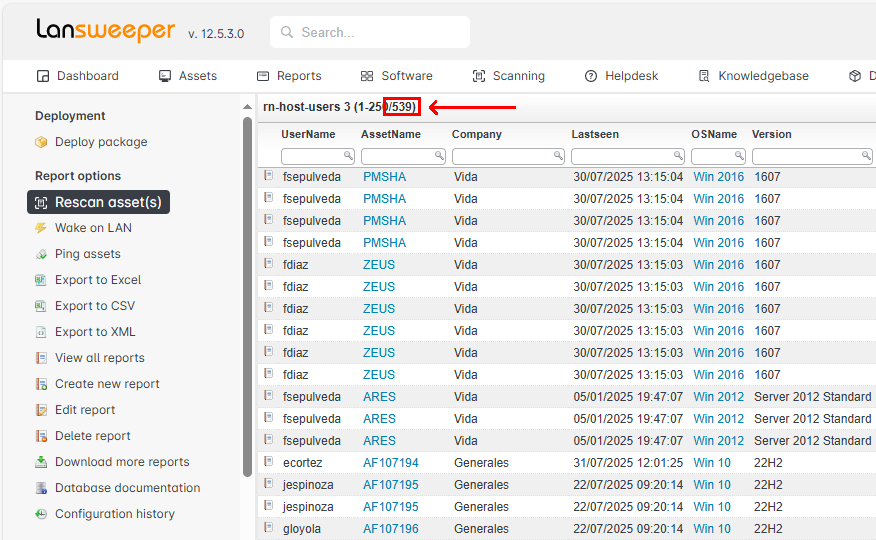Open the Helpdesk menu

tap(621, 76)
